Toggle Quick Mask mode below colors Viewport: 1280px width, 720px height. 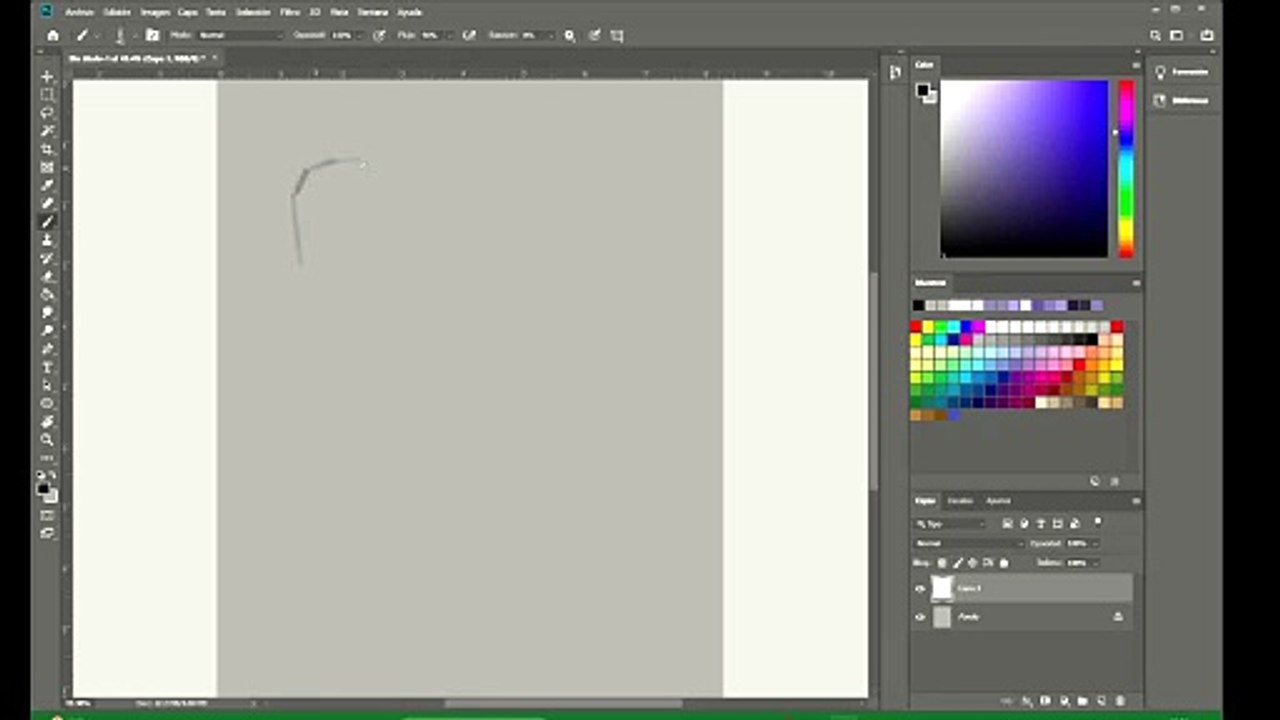pos(47,516)
